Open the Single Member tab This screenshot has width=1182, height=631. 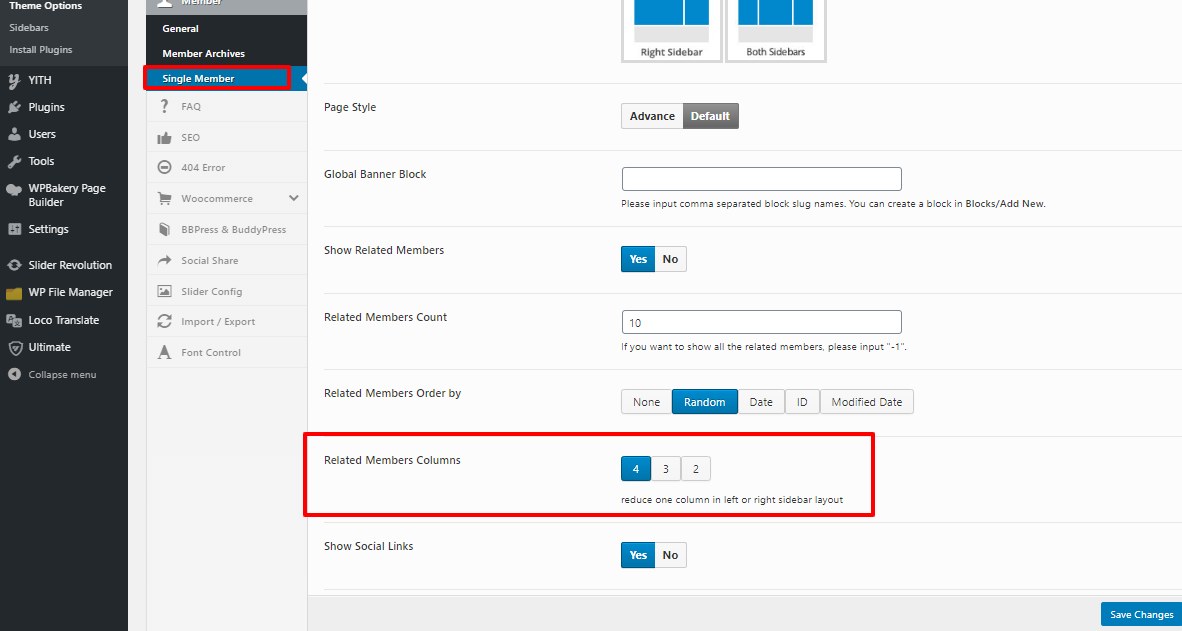coord(227,78)
